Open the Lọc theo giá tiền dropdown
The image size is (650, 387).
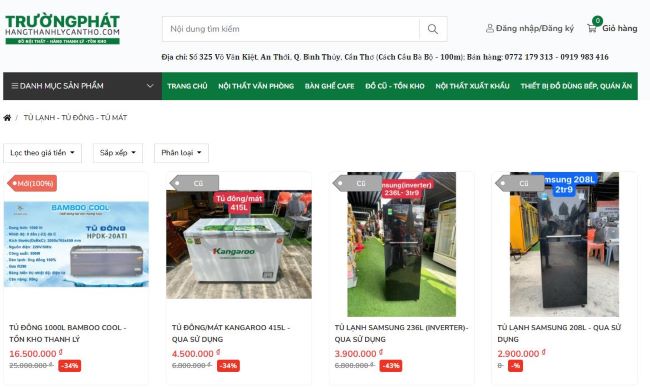[x=42, y=153]
